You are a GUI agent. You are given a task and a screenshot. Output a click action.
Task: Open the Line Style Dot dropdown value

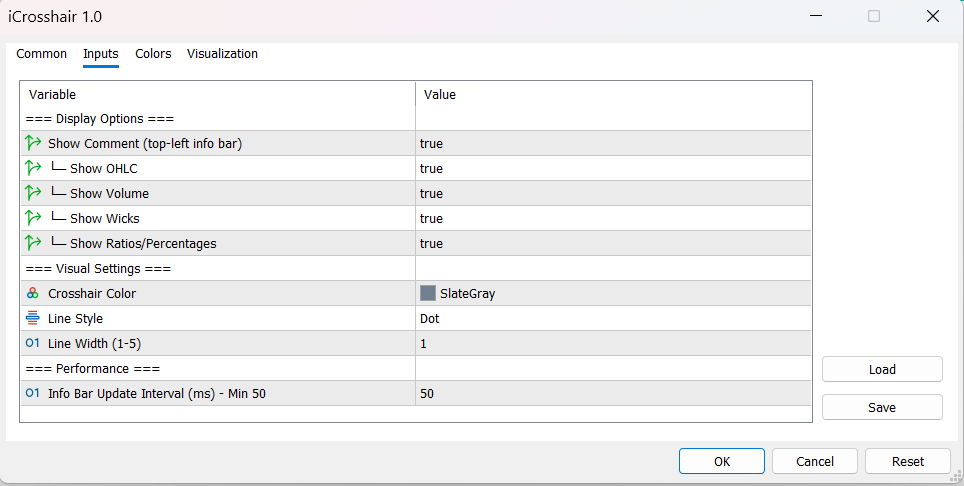(612, 318)
